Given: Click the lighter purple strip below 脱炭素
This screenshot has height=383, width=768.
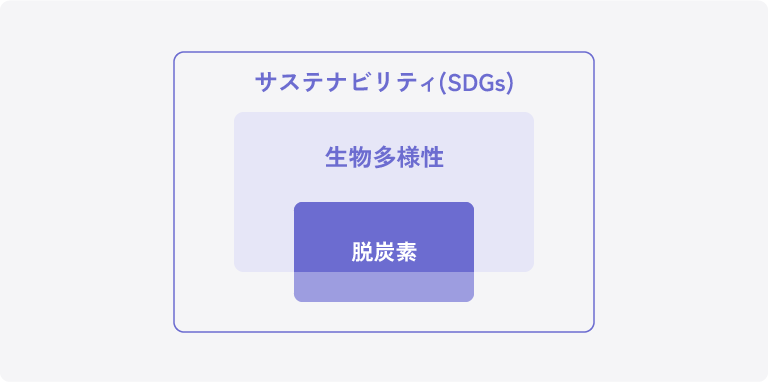Looking at the screenshot, I should coord(384,287).
